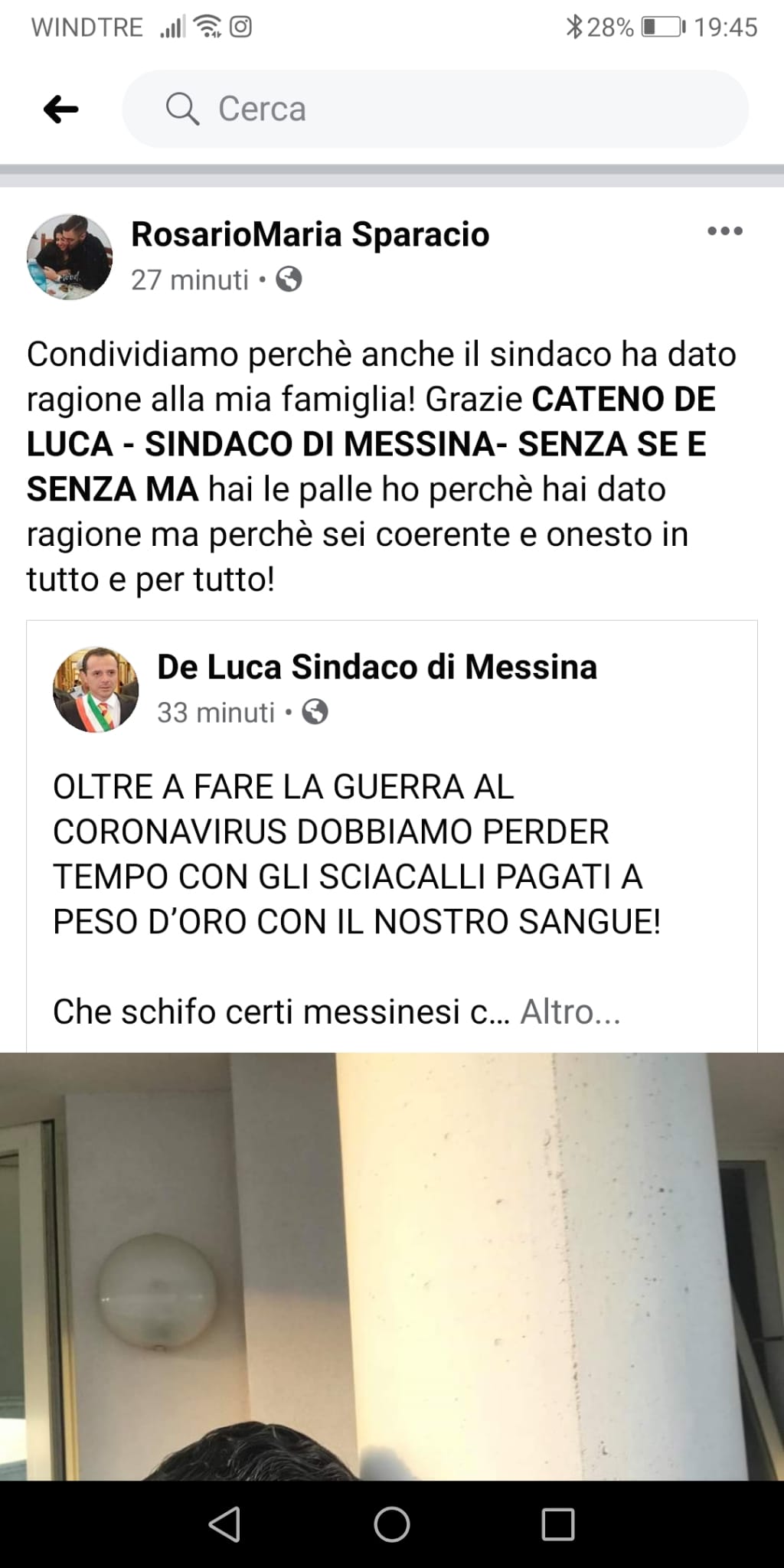Tap the 33 minuti timestamp on shared post
Viewport: 784px width, 1568px height.
(216, 713)
